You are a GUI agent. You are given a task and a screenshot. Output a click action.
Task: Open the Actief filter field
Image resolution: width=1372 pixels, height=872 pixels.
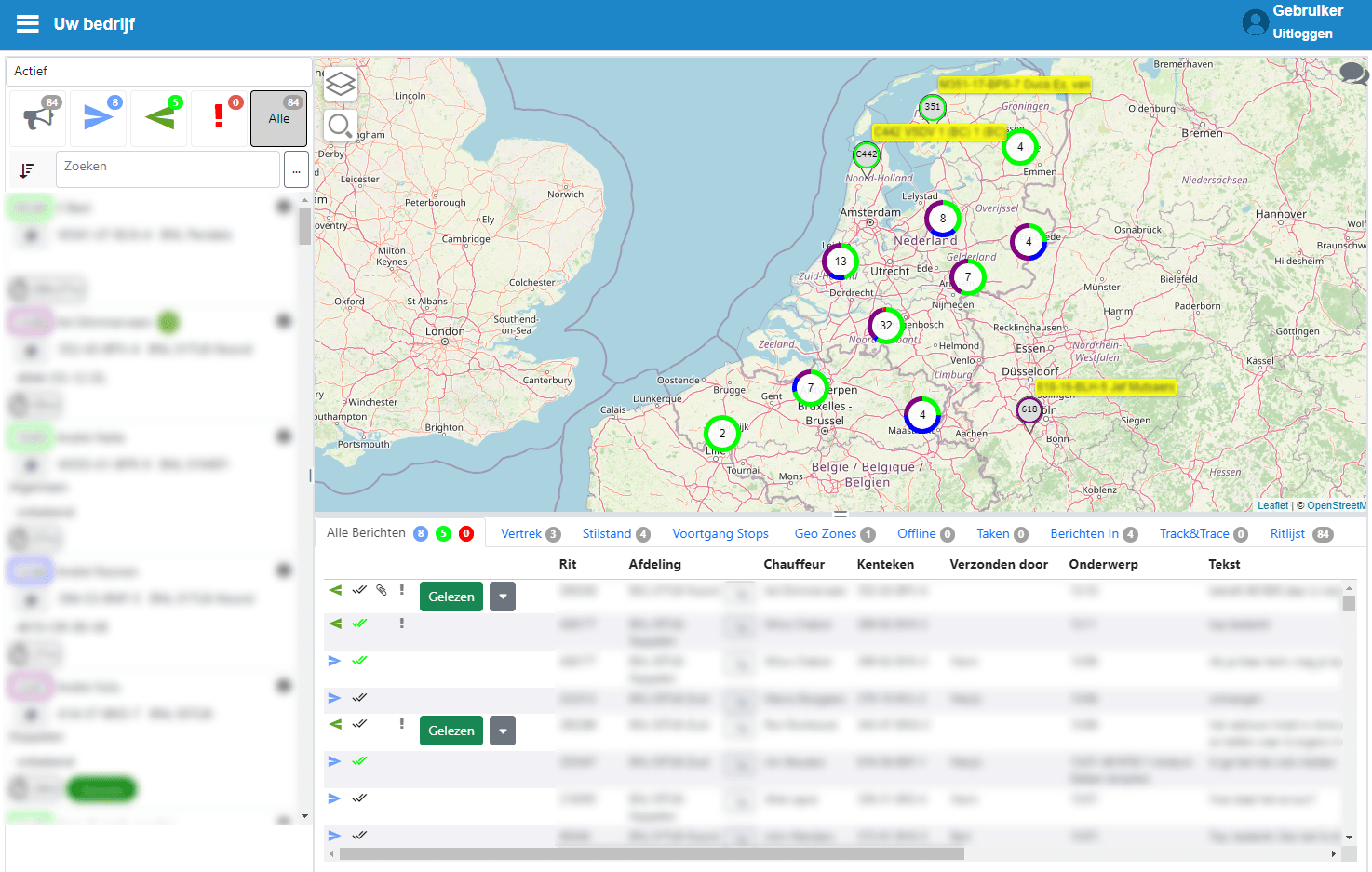coord(159,71)
